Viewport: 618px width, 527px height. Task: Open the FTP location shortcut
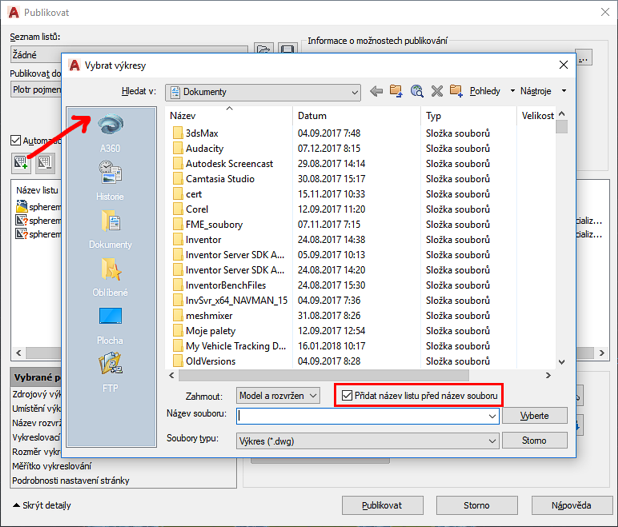coord(110,370)
